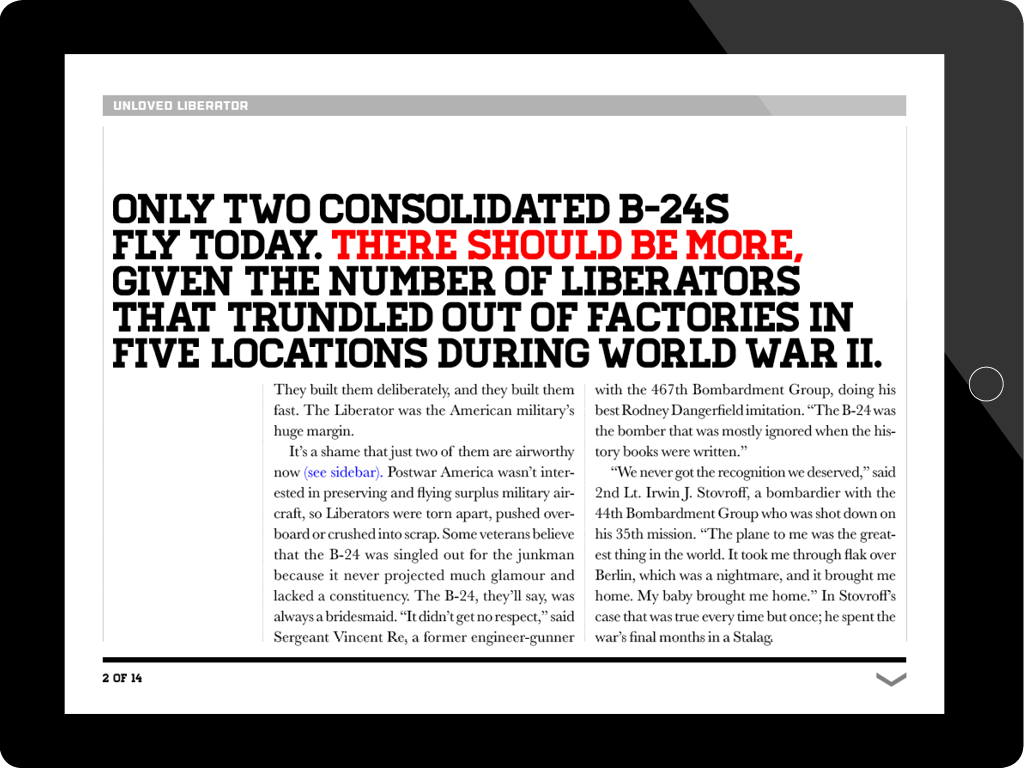Click the headline line "THAT TRUNDLED OUT OF FACTORIES IN"
The height and width of the screenshot is (768, 1024).
point(483,317)
